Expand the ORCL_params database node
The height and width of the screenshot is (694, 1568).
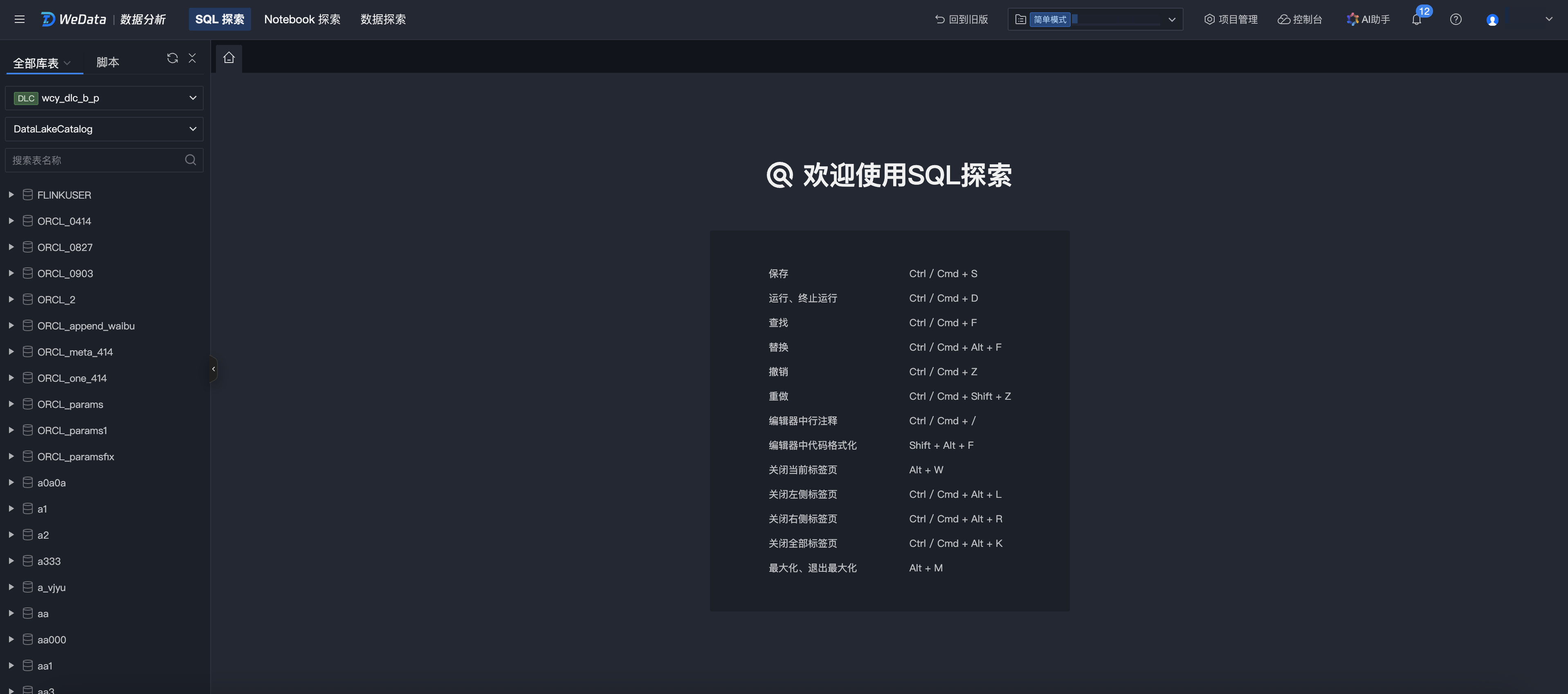point(11,404)
